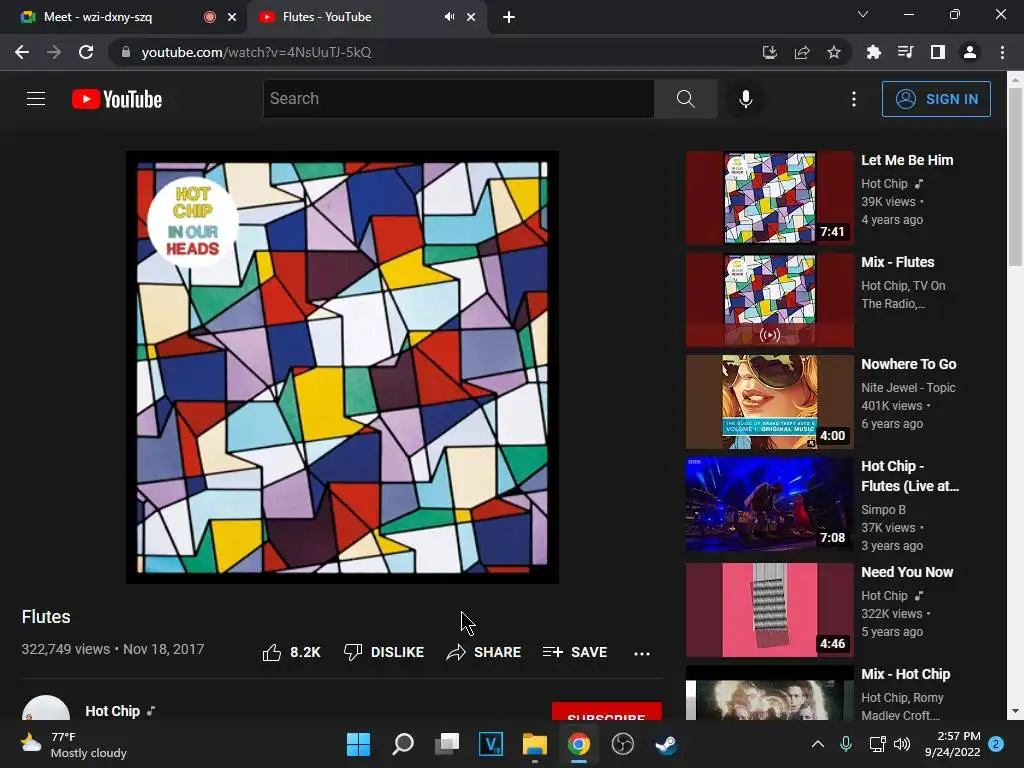Open the Chrome three-dot menu
The width and height of the screenshot is (1024, 768).
tap(1002, 52)
